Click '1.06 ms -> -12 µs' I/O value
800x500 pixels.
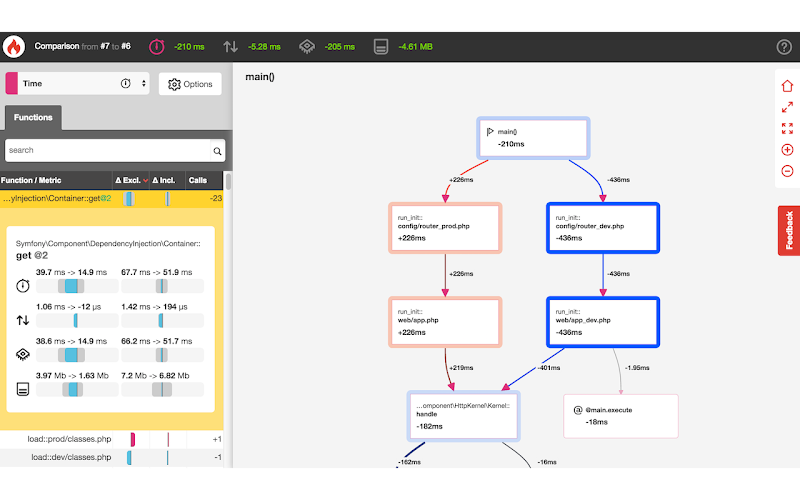[x=68, y=307]
